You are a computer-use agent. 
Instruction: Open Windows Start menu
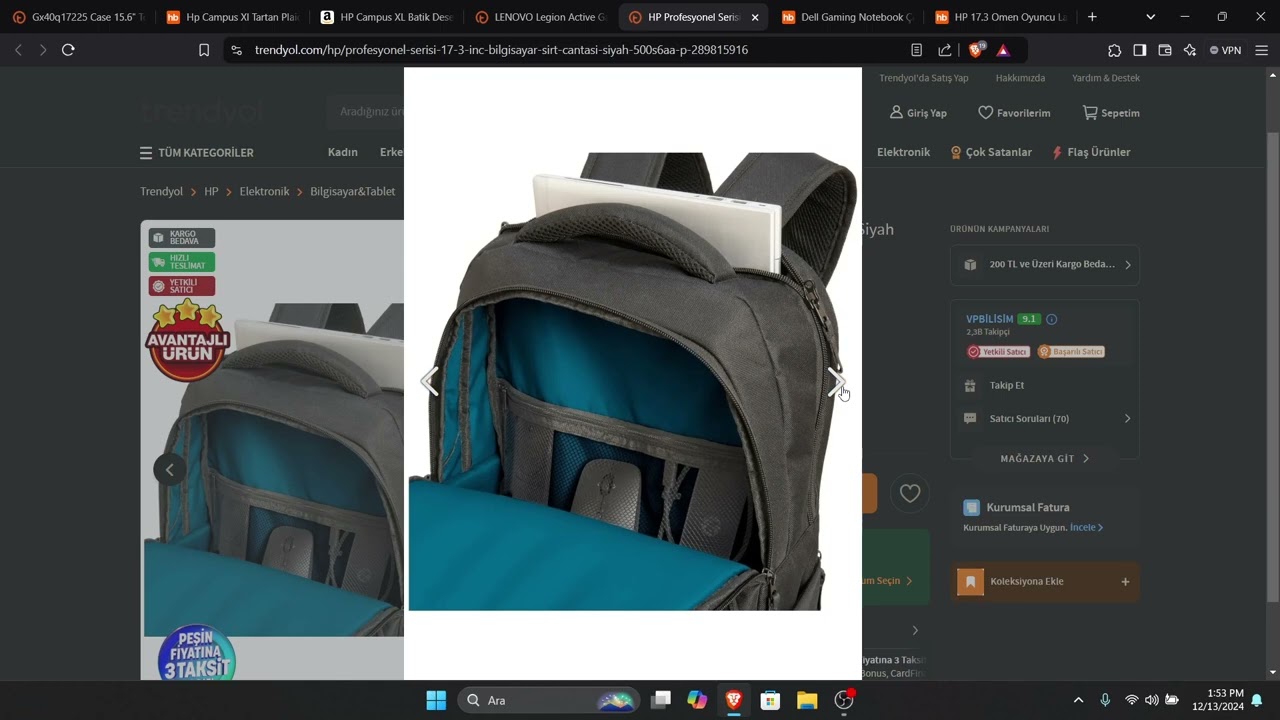[436, 700]
